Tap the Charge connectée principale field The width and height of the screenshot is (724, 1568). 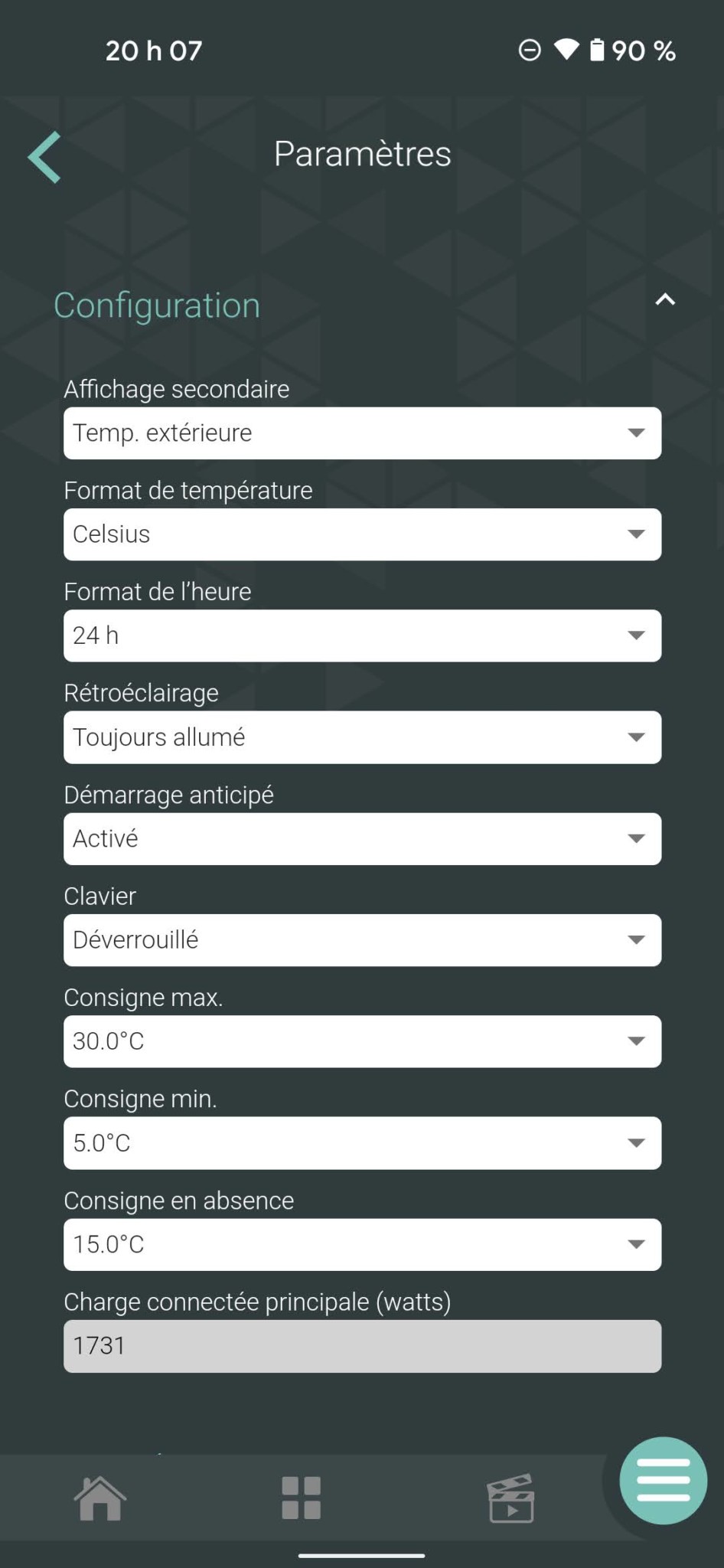362,1346
